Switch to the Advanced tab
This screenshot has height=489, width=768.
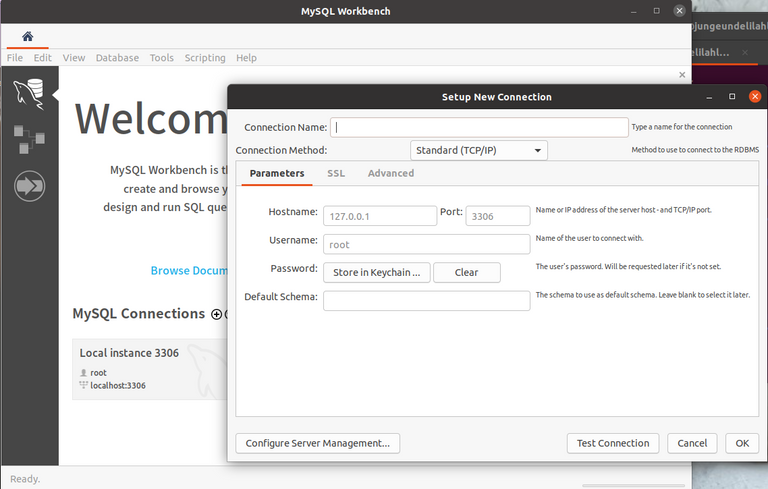pyautogui.click(x=391, y=173)
